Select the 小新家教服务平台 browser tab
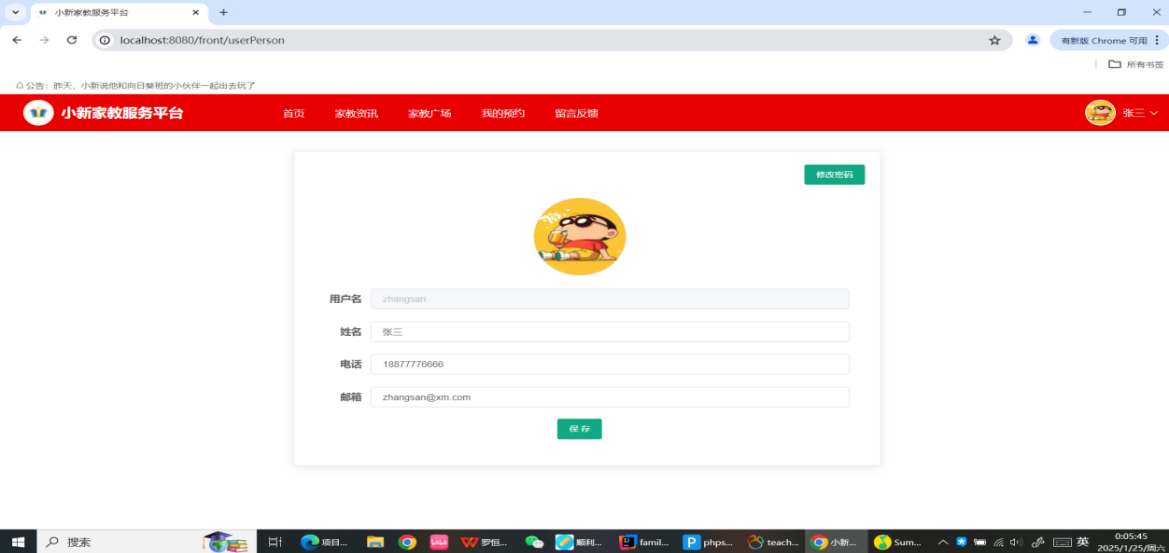The width and height of the screenshot is (1169, 553). coord(119,13)
